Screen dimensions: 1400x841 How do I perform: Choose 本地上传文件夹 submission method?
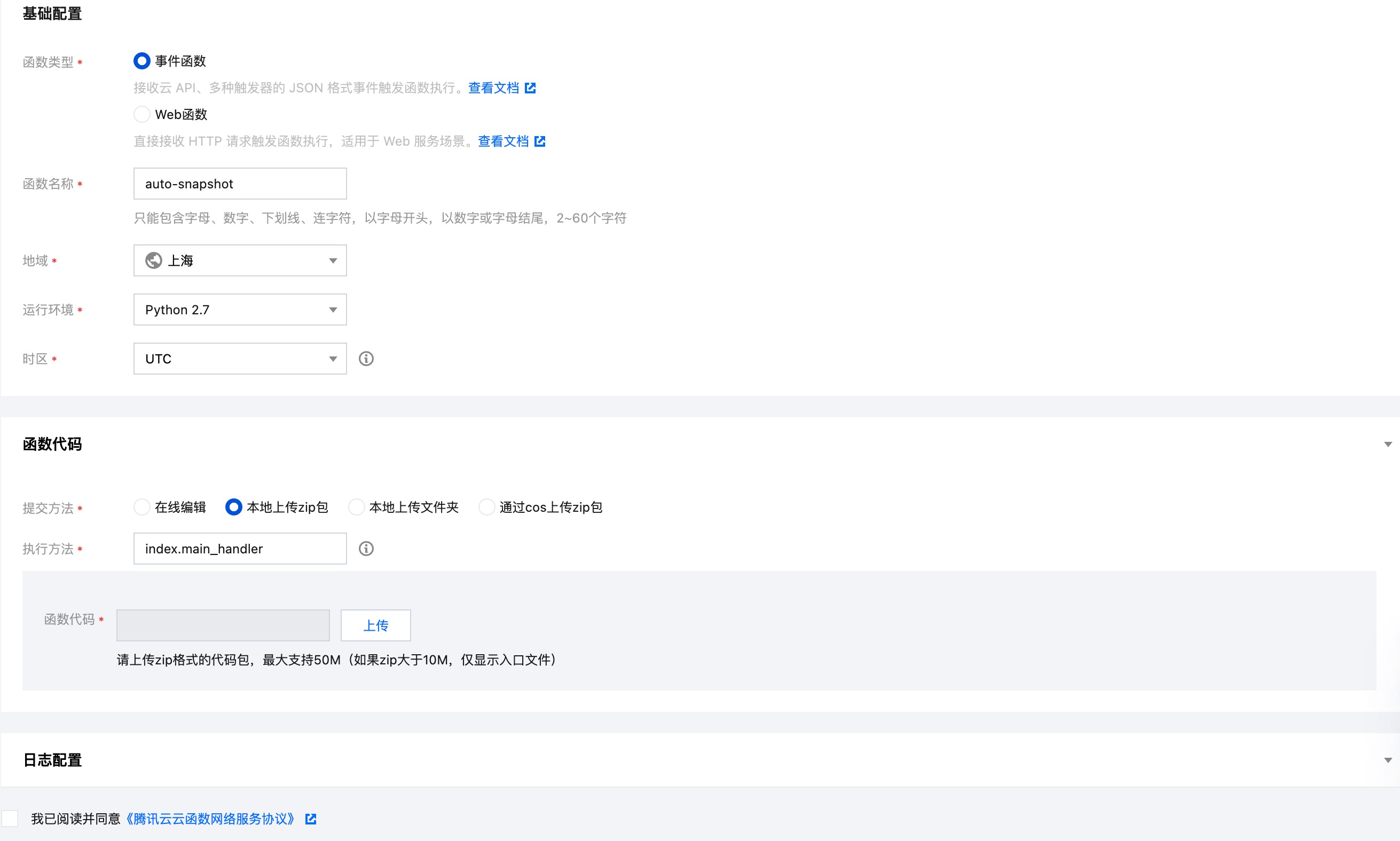tap(356, 506)
